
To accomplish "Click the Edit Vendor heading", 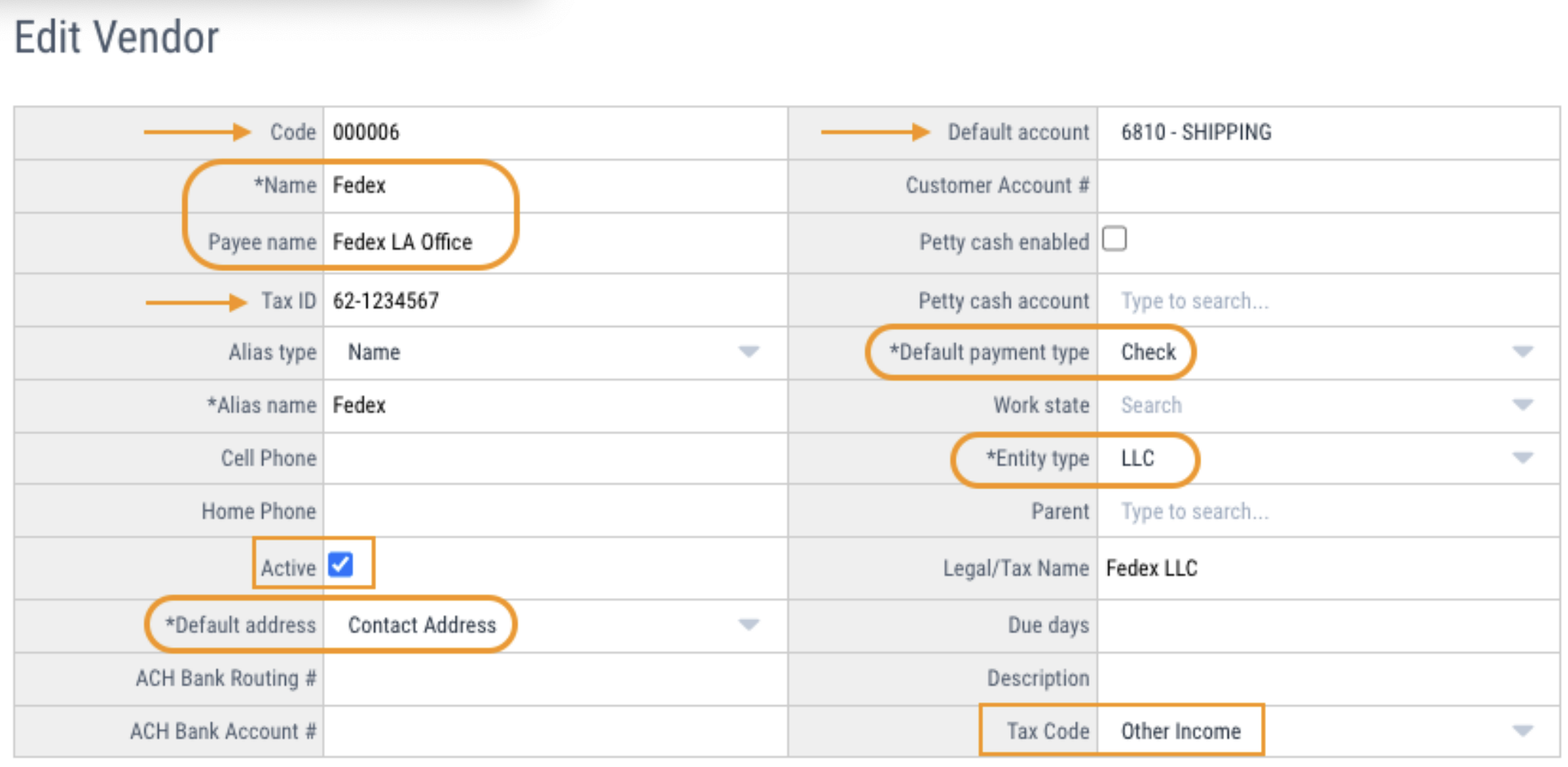I will (116, 37).
